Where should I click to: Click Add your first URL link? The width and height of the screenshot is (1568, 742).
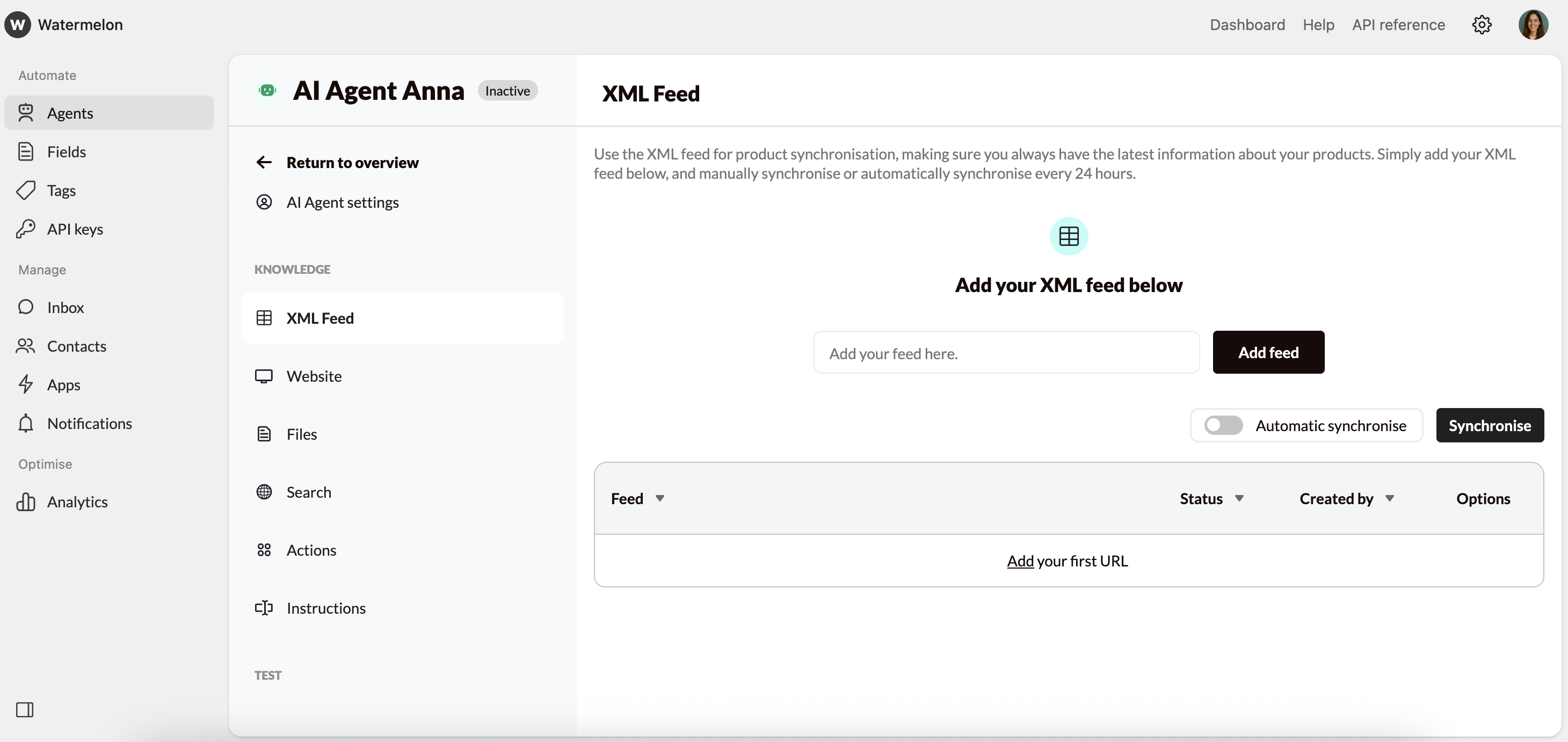pyautogui.click(x=1068, y=561)
